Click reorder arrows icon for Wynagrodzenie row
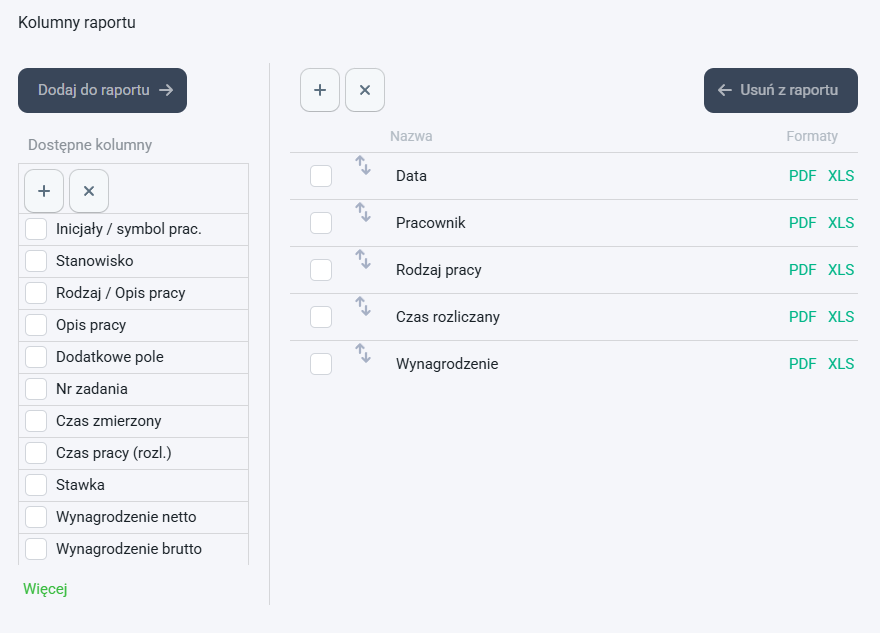The image size is (880, 633). [363, 354]
